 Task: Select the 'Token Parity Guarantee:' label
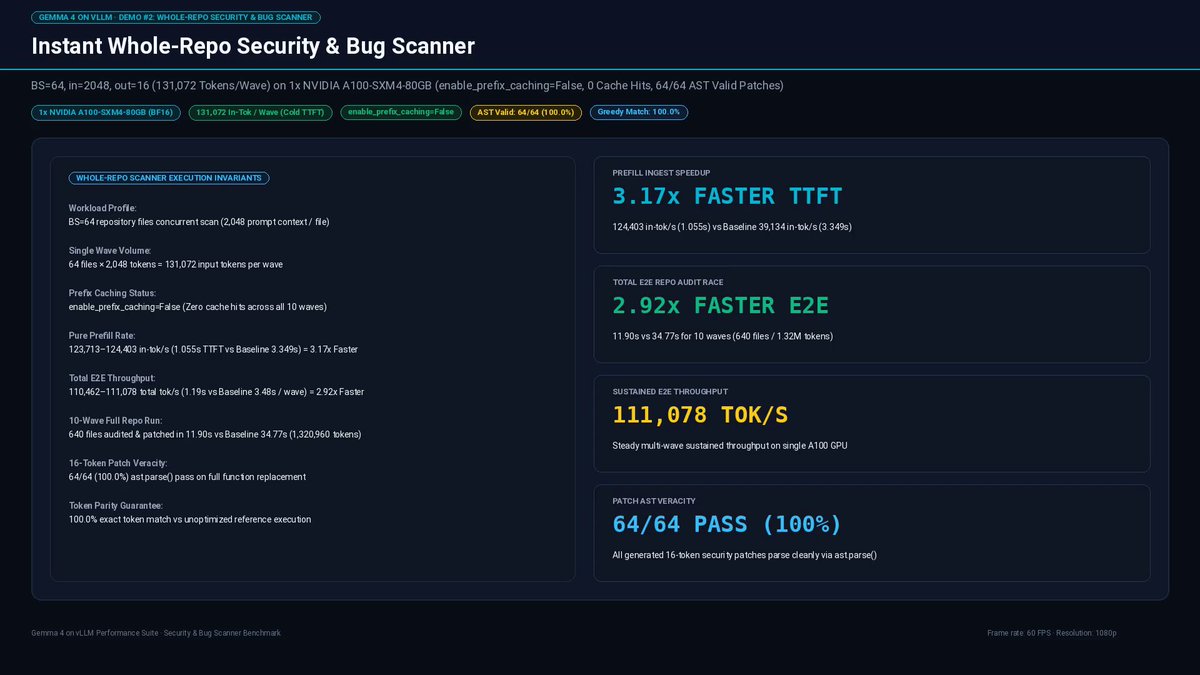[116, 505]
